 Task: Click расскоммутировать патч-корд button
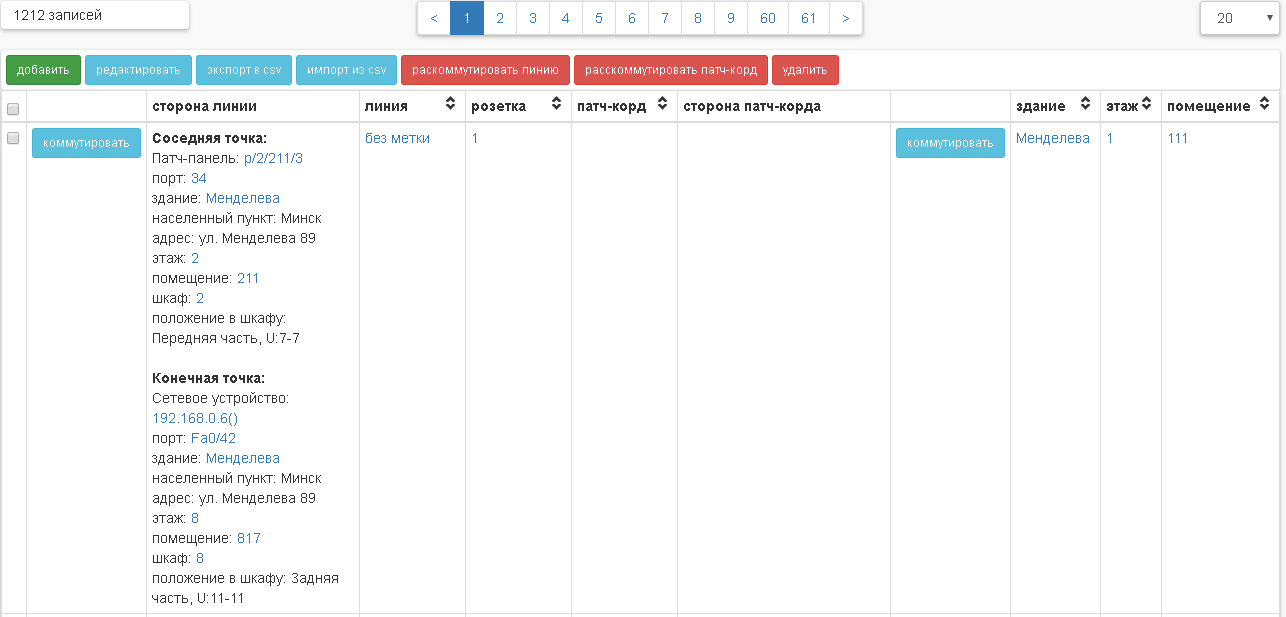point(670,70)
